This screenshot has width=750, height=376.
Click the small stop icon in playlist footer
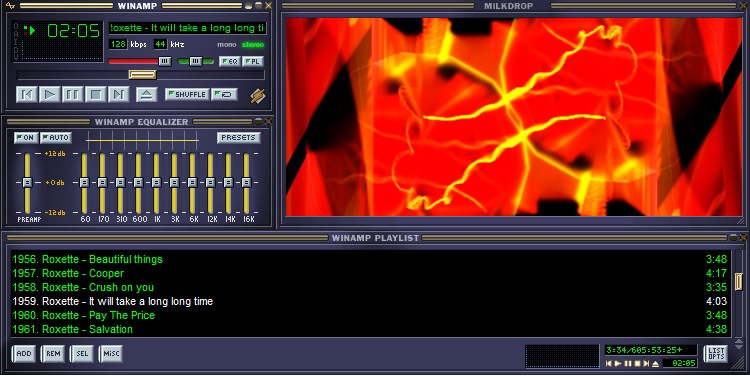(x=637, y=364)
